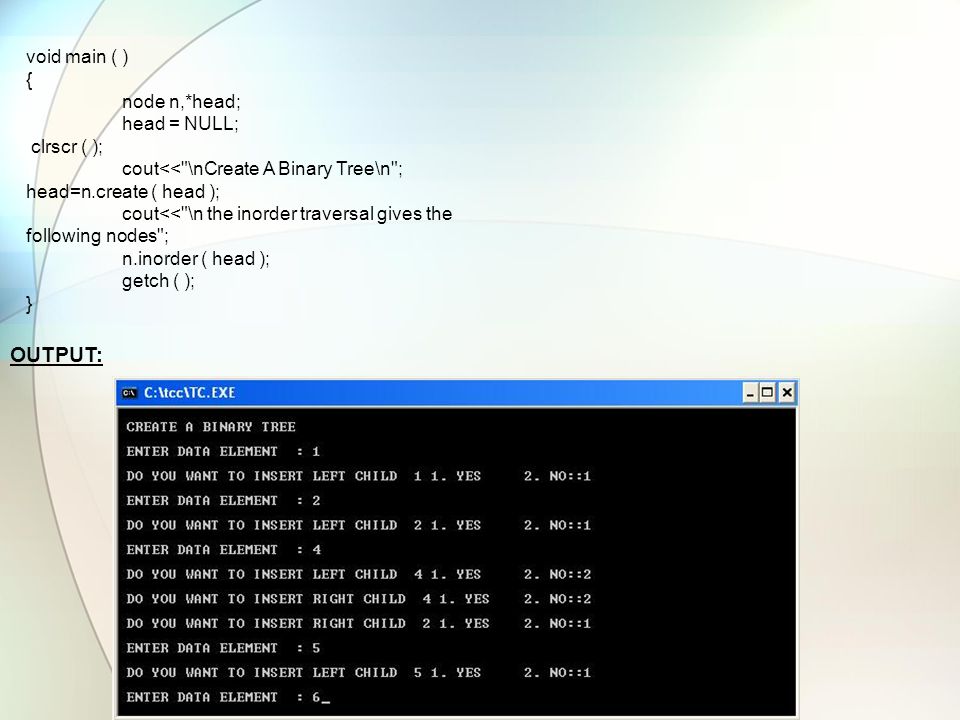Click the 'clrscr ( );' code line
Screen dimensions: 960x720
pyautogui.click(x=67, y=147)
